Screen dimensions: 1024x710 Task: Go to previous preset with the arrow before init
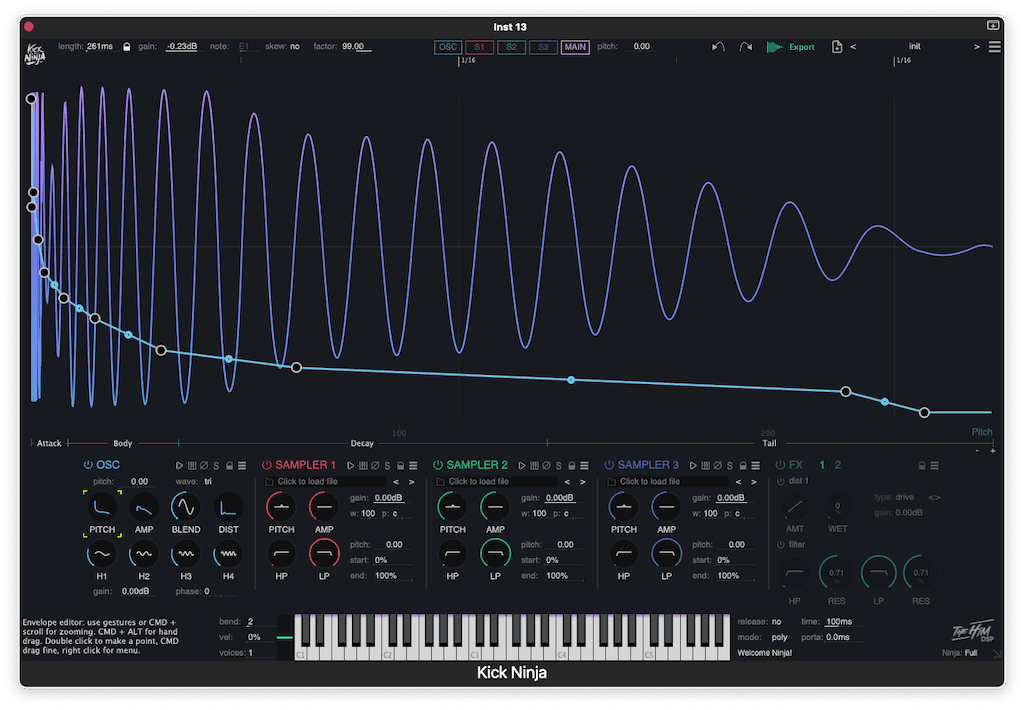pos(853,47)
